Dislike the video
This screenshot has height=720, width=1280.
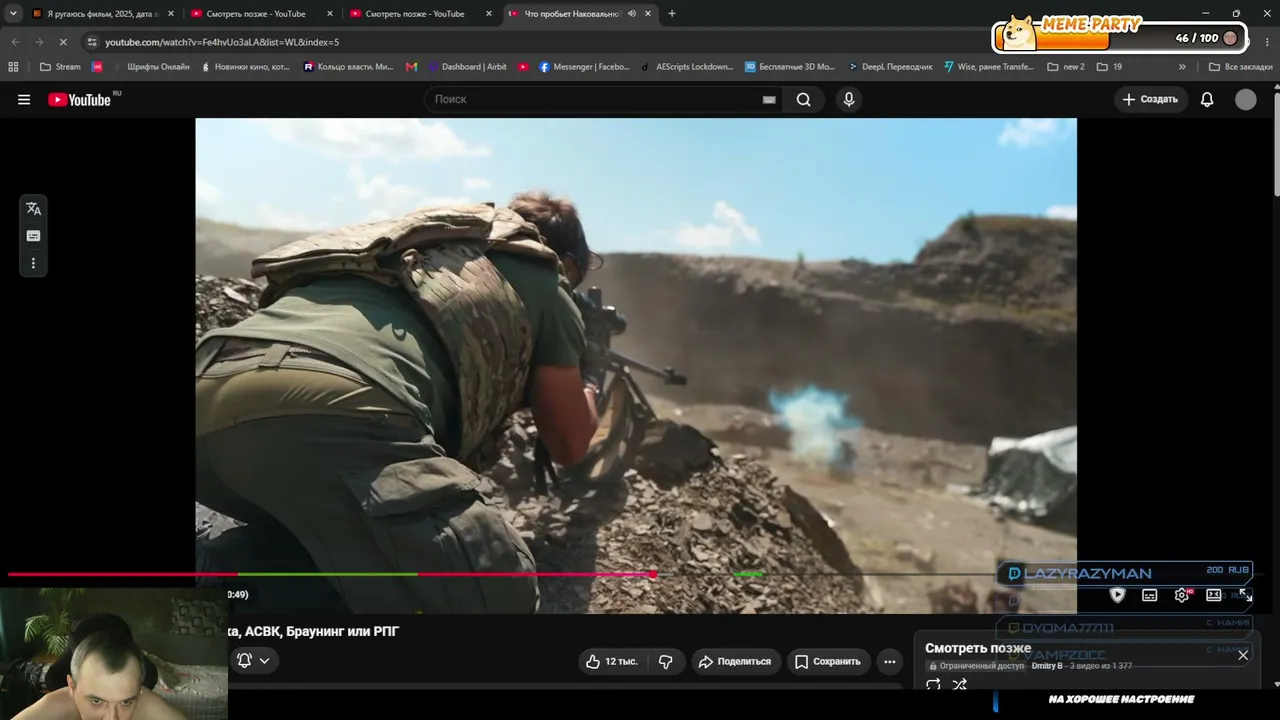click(666, 661)
